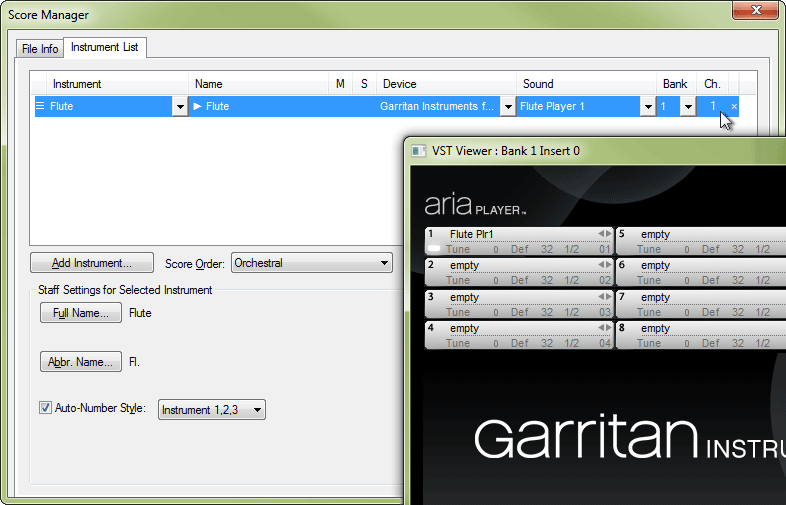Screen dimensions: 786x505
Task: Click the empty instrument name in ARIA slot 5
Action: click(656, 234)
